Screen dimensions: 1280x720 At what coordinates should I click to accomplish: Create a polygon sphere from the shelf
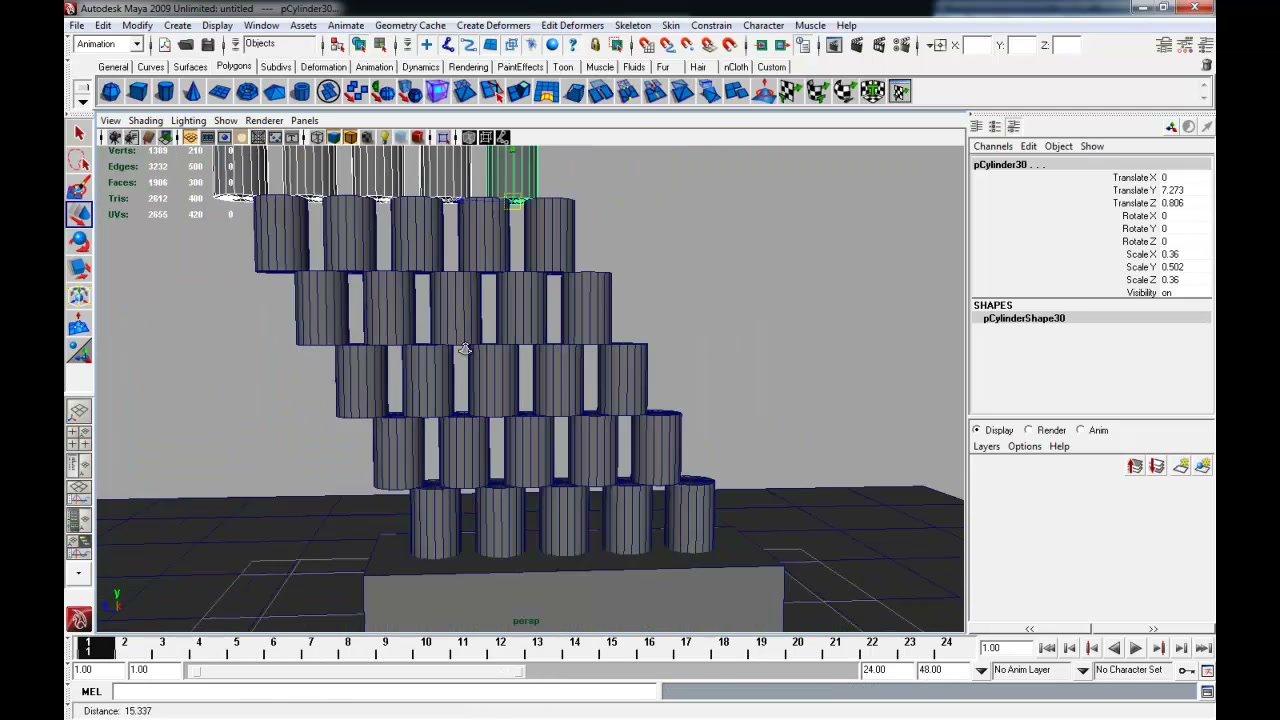[x=111, y=92]
